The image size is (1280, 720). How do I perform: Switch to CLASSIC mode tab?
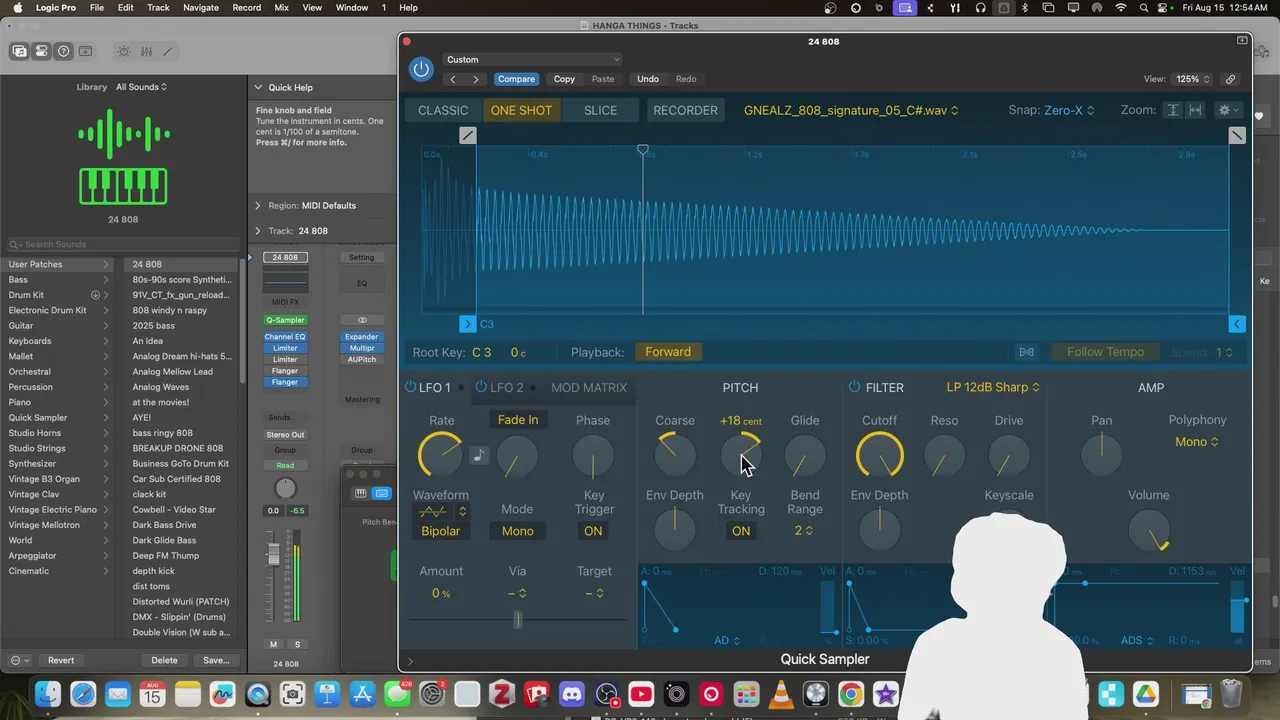point(443,110)
